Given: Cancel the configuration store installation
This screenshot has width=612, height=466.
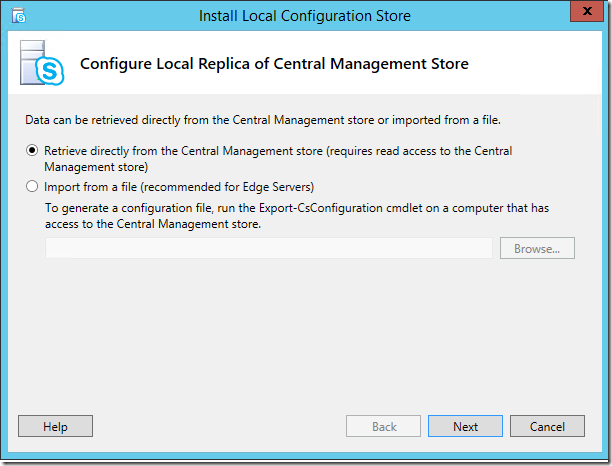Looking at the screenshot, I should [x=547, y=427].
